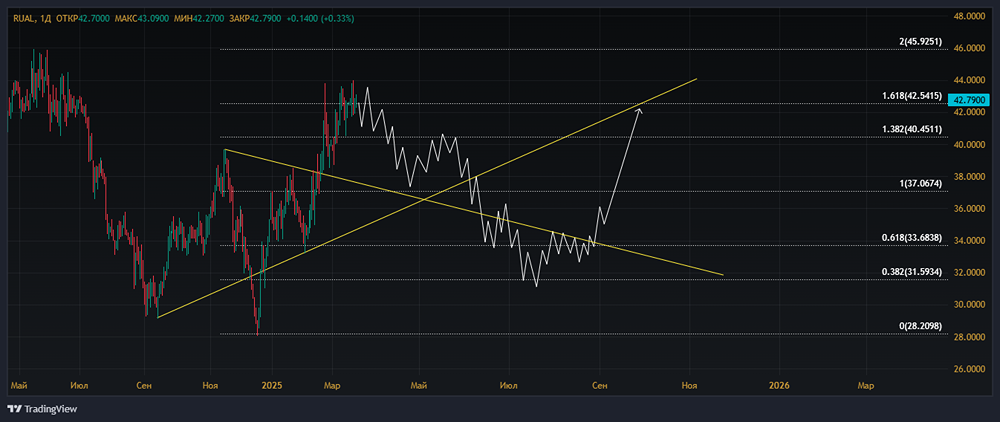This screenshot has height=422, width=1000.
Task: Click the МИН 42.2700 low value
Action: pyautogui.click(x=199, y=18)
